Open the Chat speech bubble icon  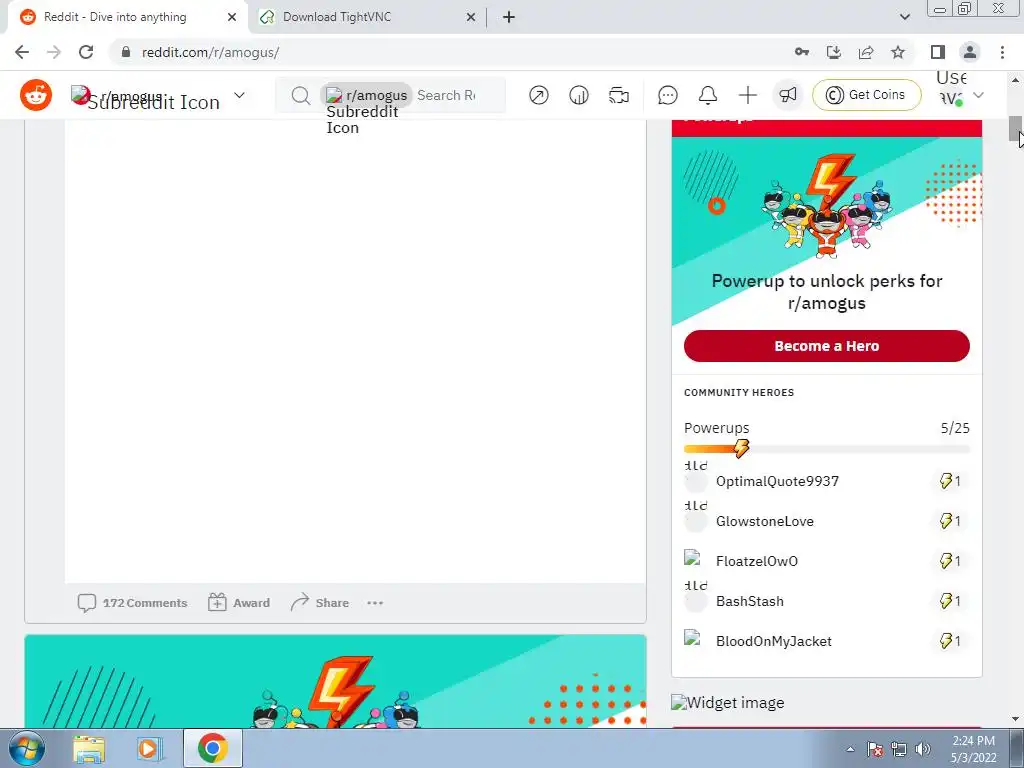click(x=667, y=95)
